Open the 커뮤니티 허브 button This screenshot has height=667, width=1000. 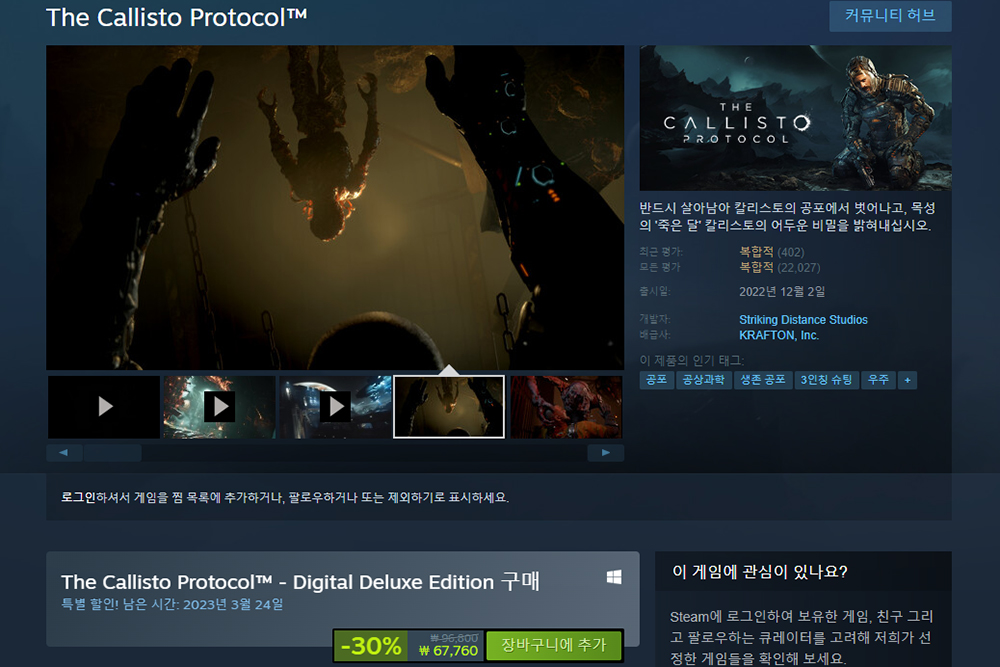(x=890, y=15)
